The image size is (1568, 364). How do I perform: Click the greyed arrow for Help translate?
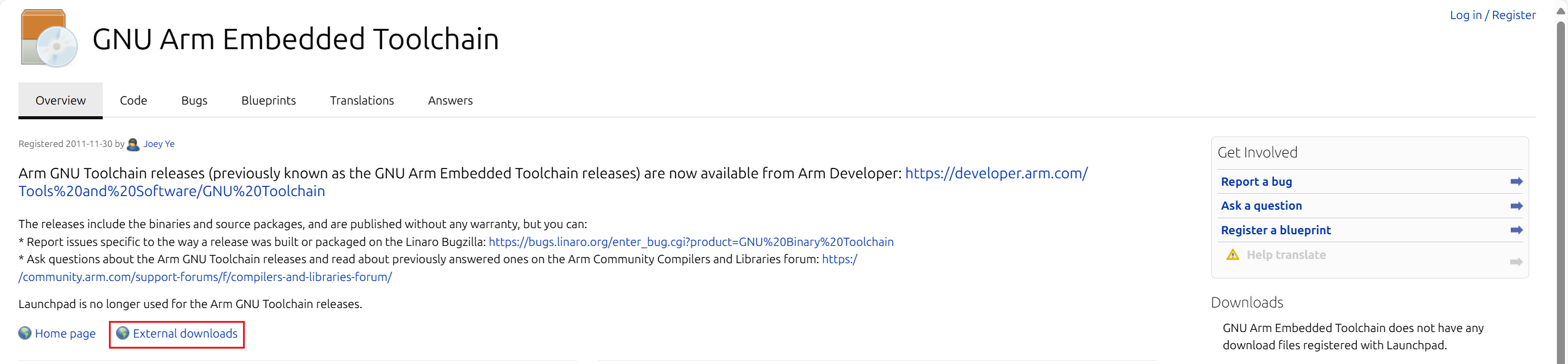point(1516,262)
